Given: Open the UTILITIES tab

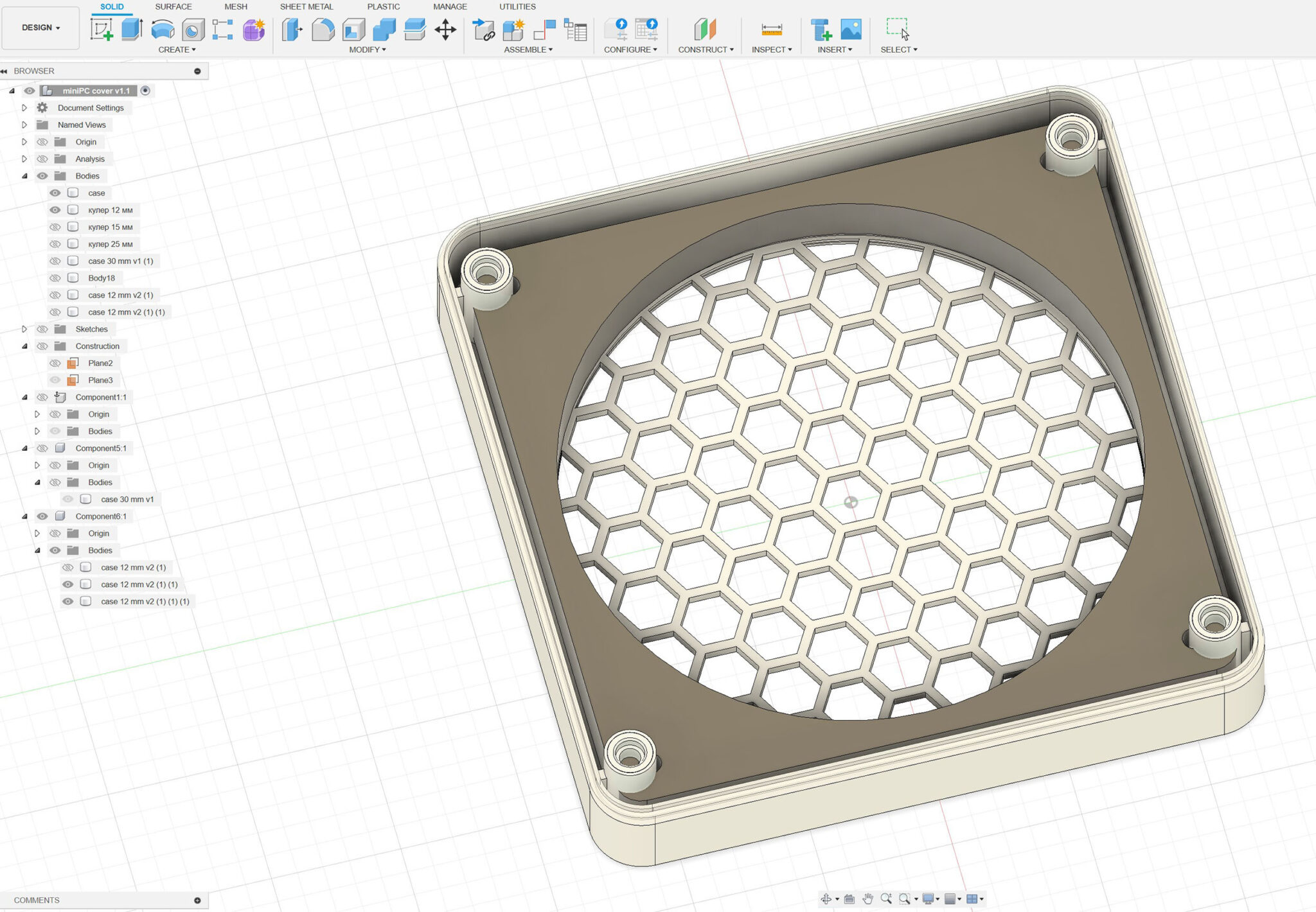Looking at the screenshot, I should 517,6.
